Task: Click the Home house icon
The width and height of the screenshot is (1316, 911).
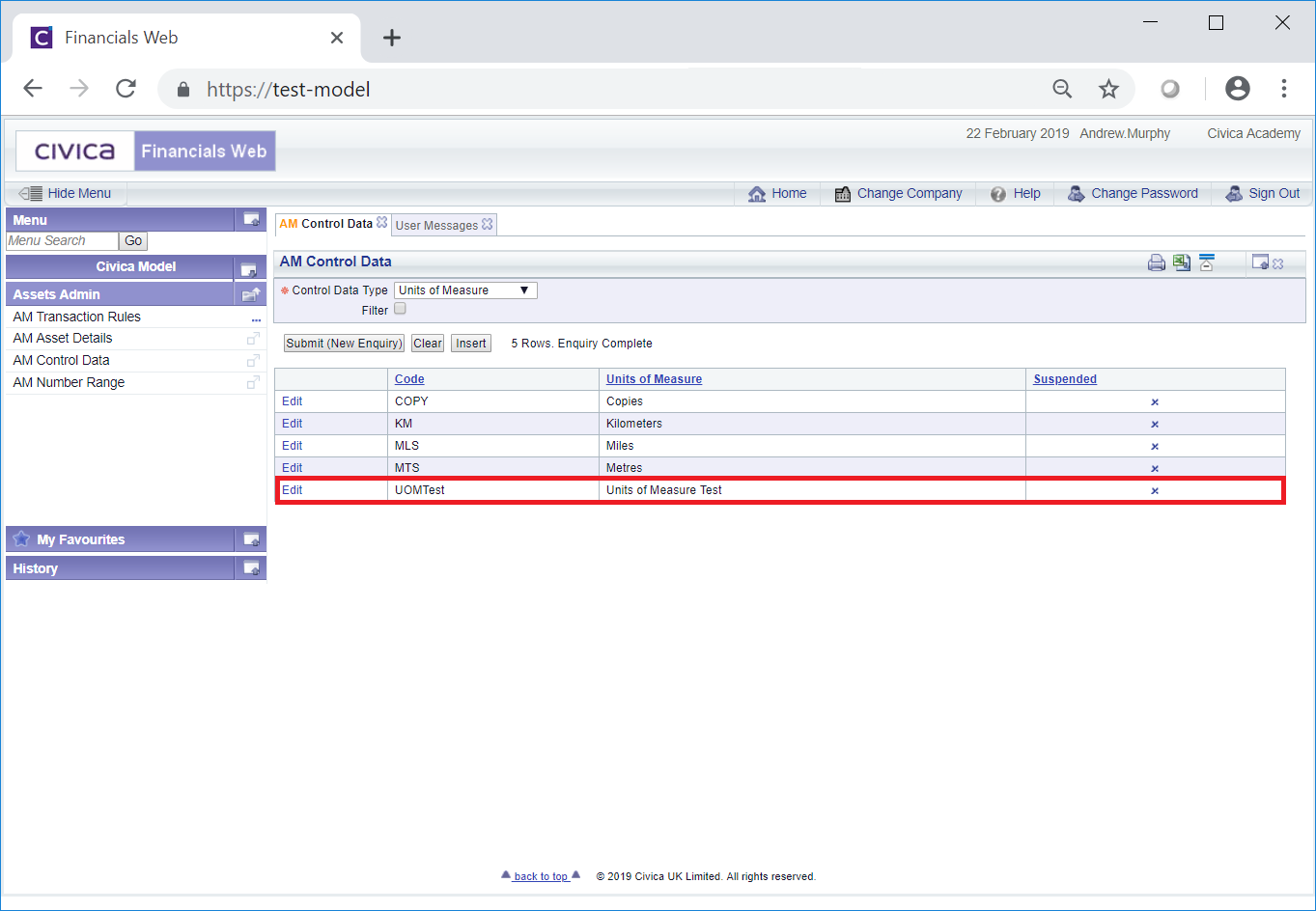Action: click(757, 194)
